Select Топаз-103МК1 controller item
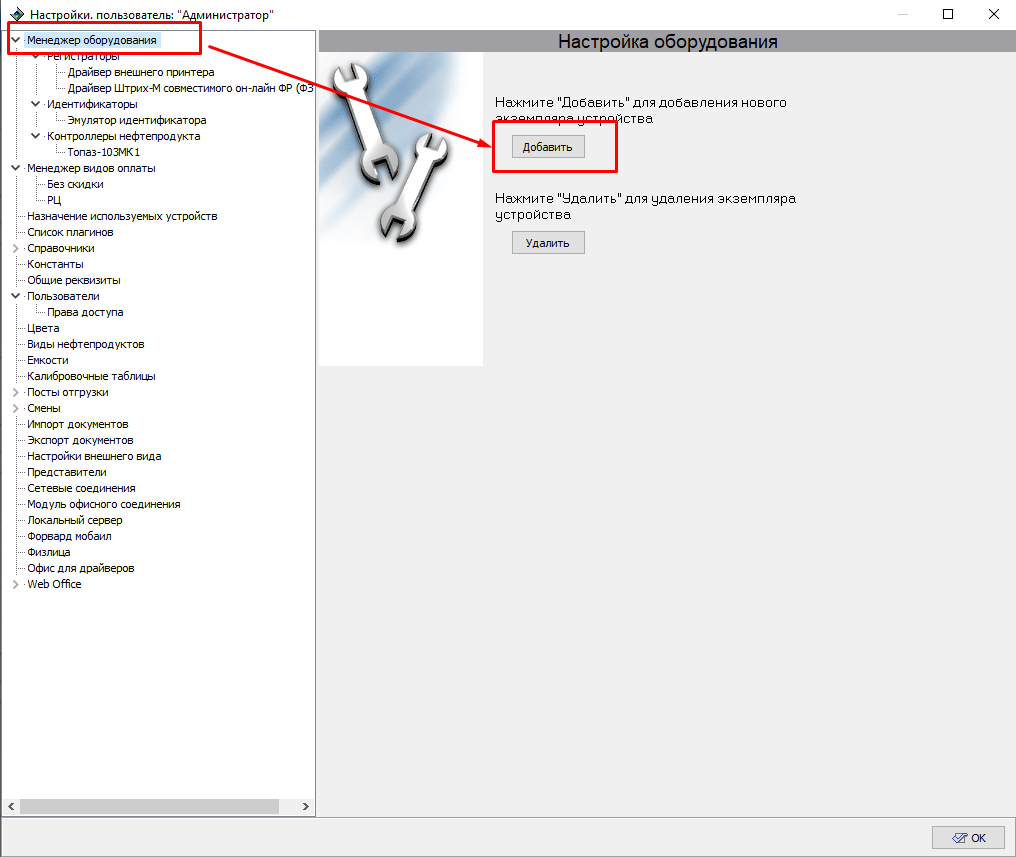 click(x=104, y=152)
